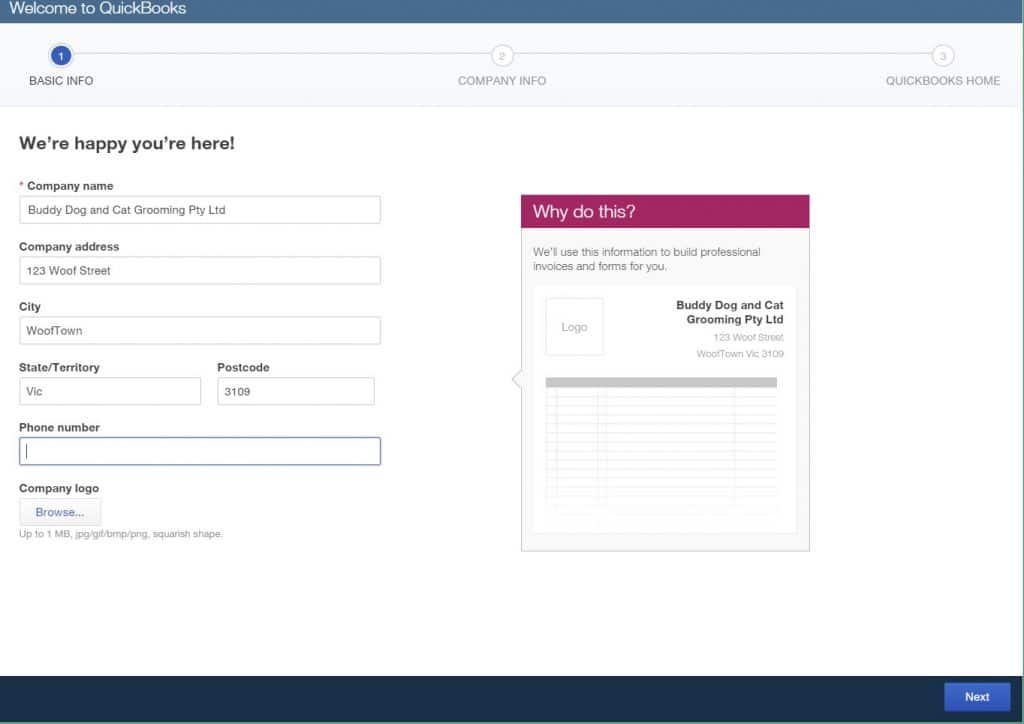Click the 'State/Territory' label
Screen dimensions: 1024x724
tap(59, 368)
